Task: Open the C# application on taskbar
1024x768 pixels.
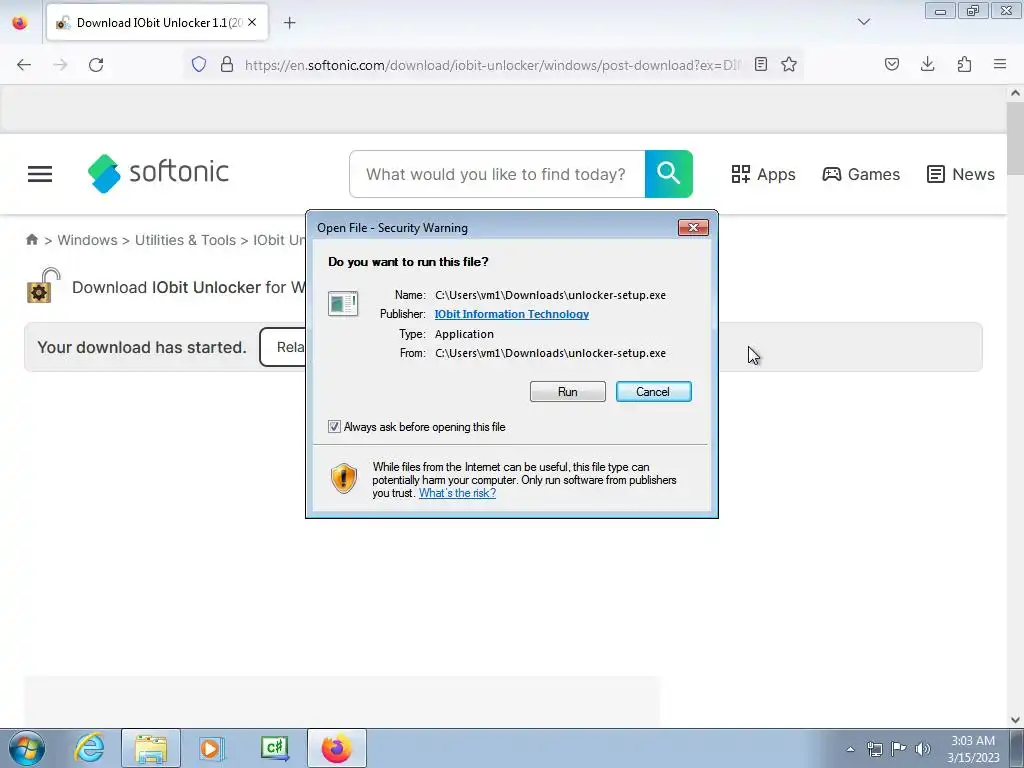Action: coord(274,748)
